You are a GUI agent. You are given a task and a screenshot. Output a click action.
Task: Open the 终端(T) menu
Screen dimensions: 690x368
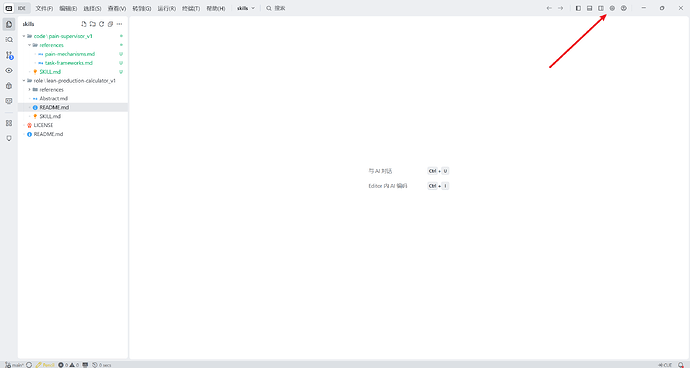pyautogui.click(x=191, y=8)
